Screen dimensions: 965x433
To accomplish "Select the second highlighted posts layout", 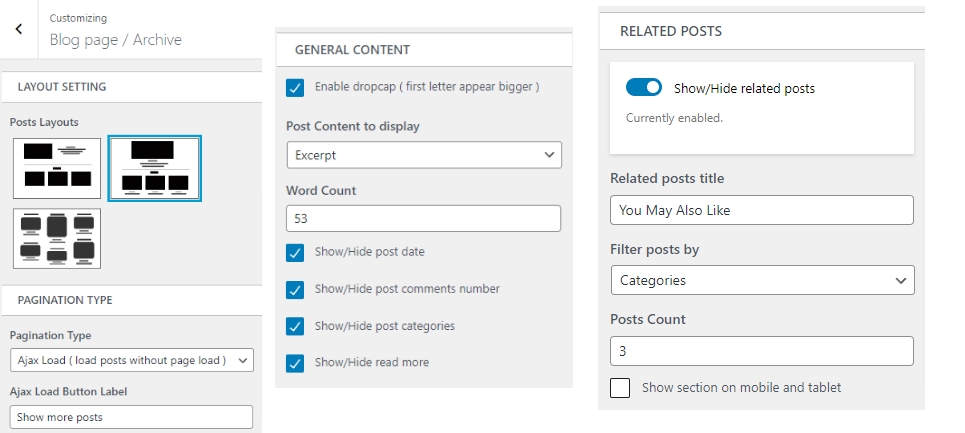I will [154, 168].
